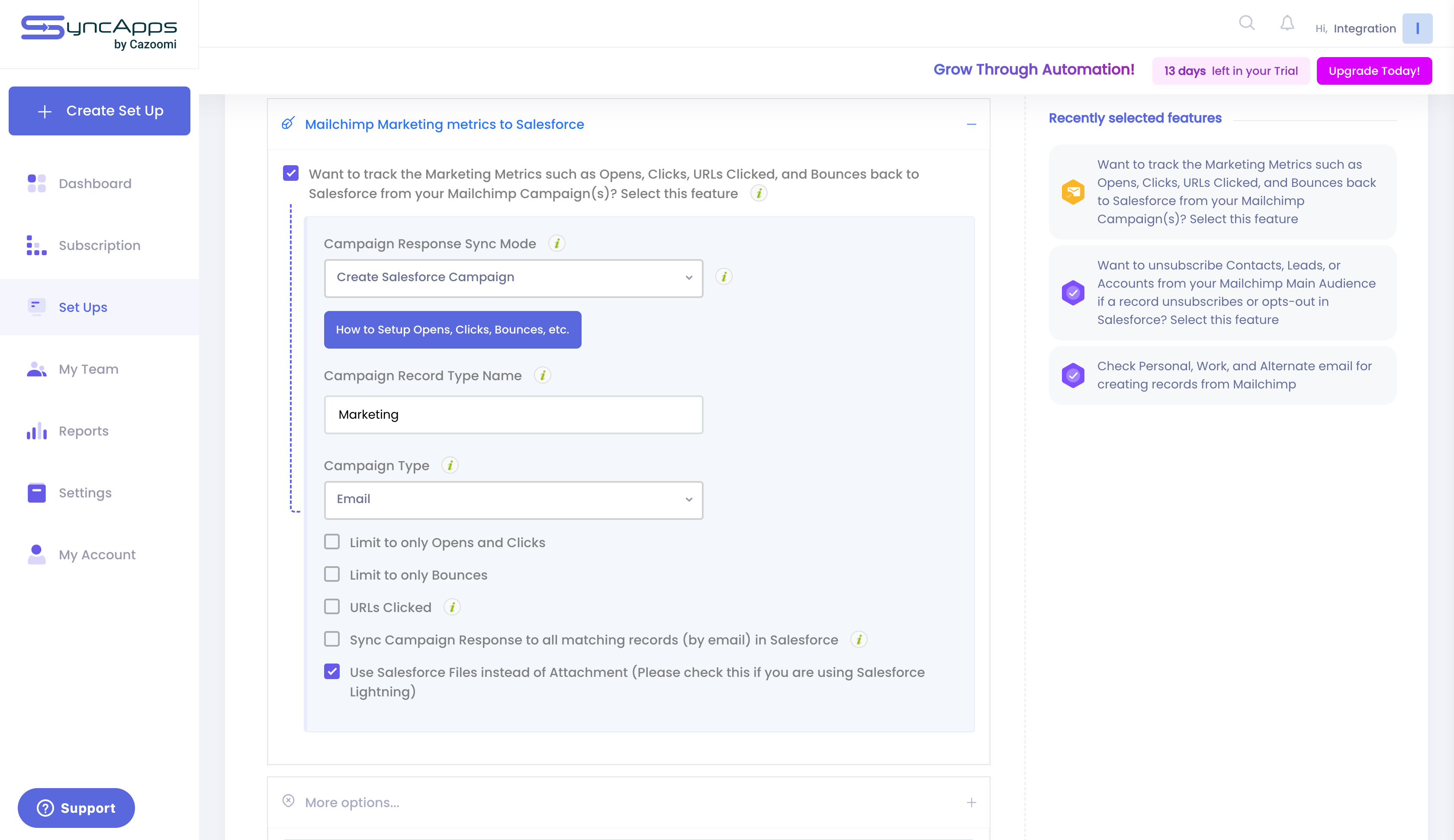Screen dimensions: 1454x840
Task: Click the Reports bar chart icon
Action: (x=36, y=431)
